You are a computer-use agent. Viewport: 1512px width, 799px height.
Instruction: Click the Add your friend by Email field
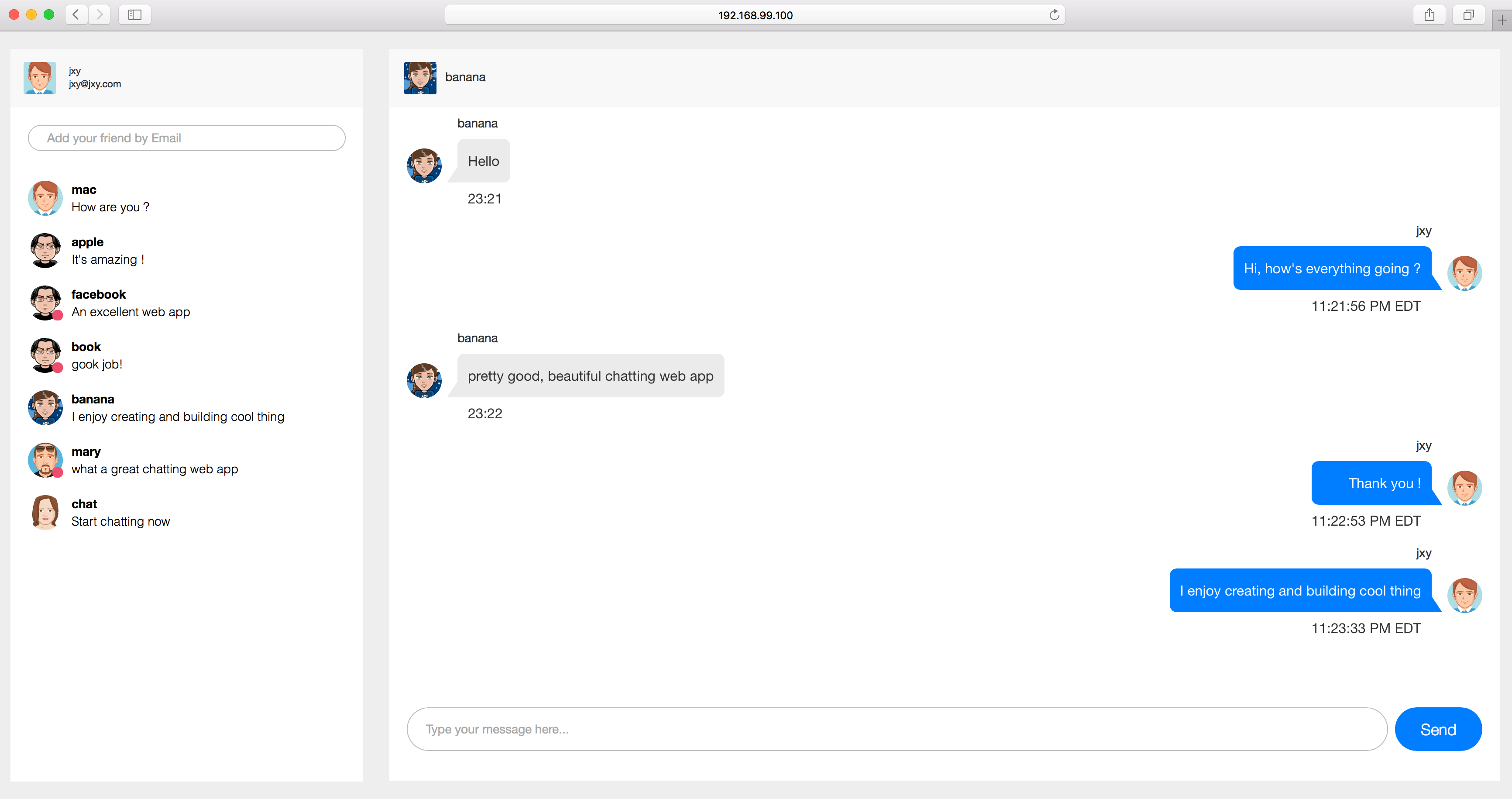pyautogui.click(x=186, y=138)
